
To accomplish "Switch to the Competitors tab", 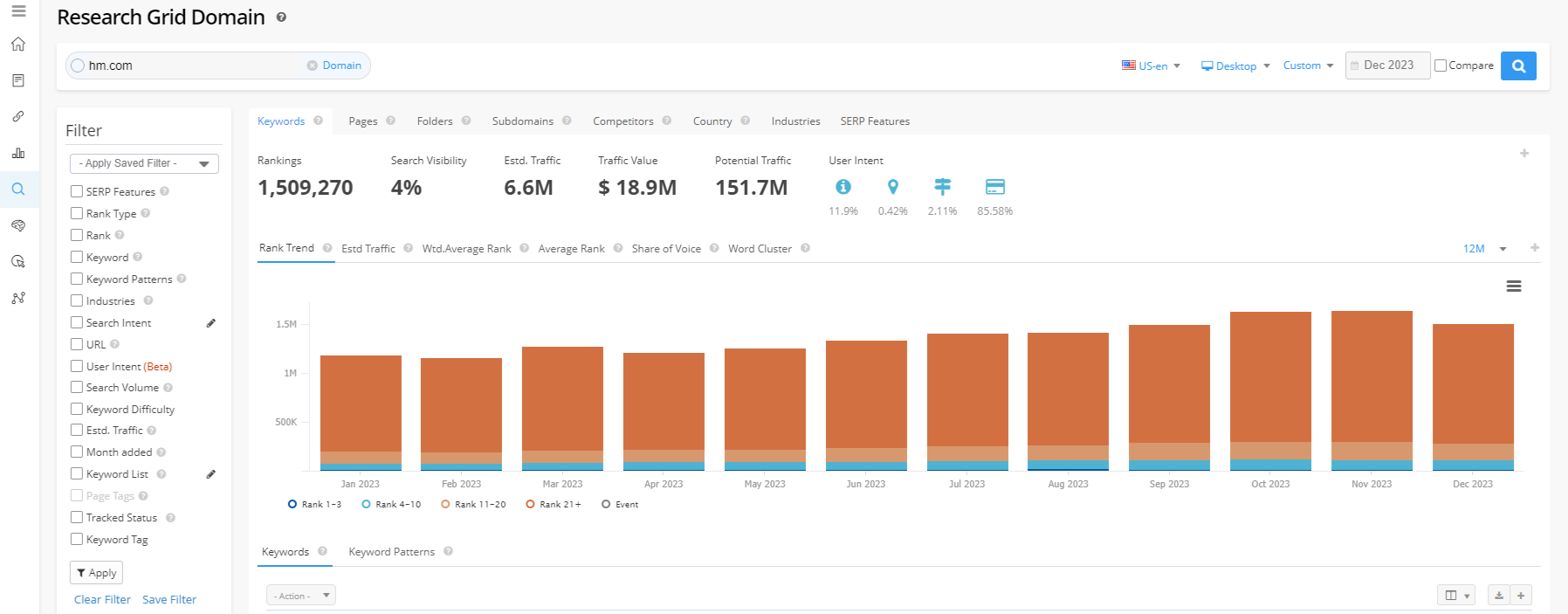I will 622,121.
